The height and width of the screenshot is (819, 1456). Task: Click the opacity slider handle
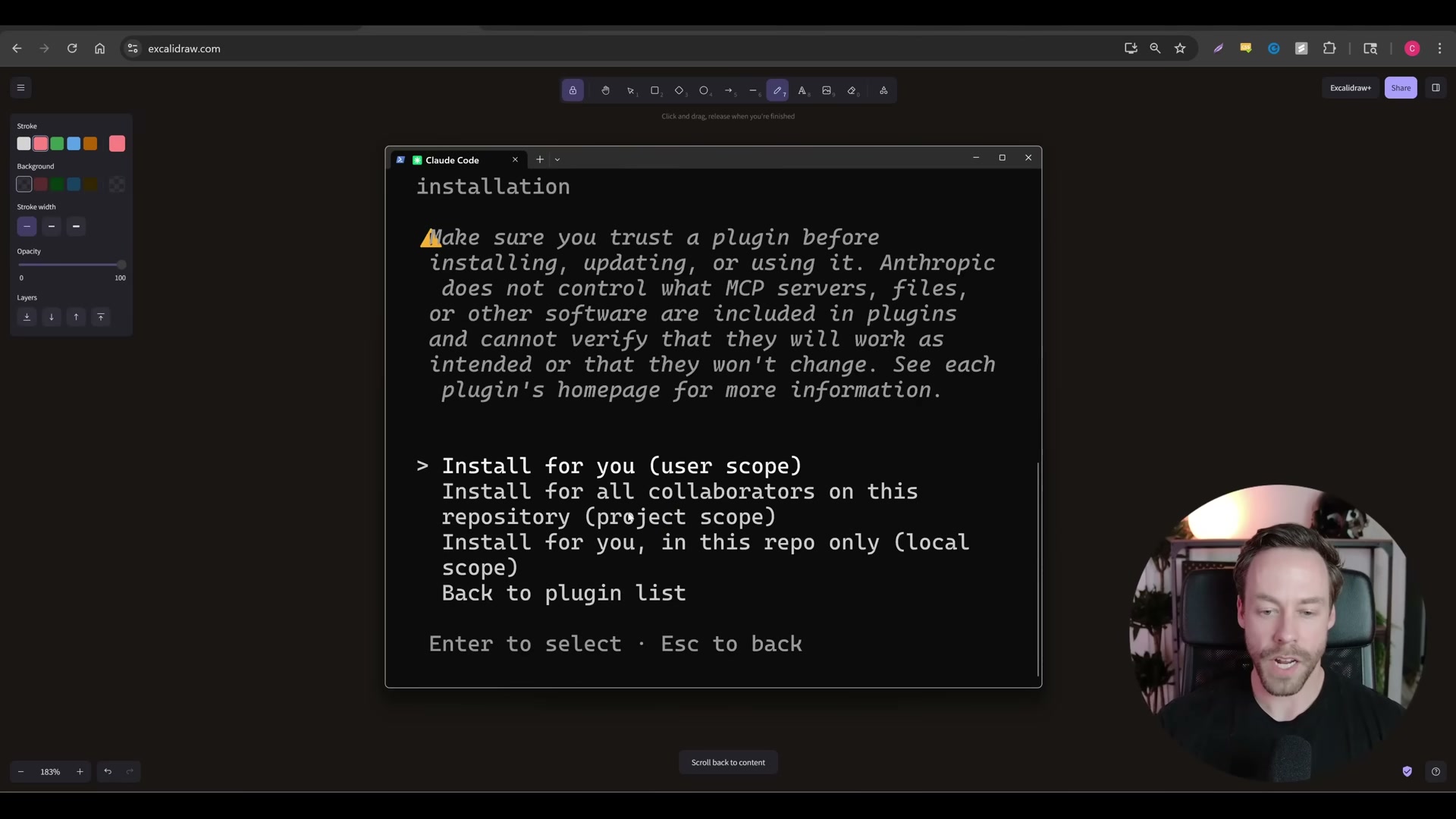pos(121,265)
